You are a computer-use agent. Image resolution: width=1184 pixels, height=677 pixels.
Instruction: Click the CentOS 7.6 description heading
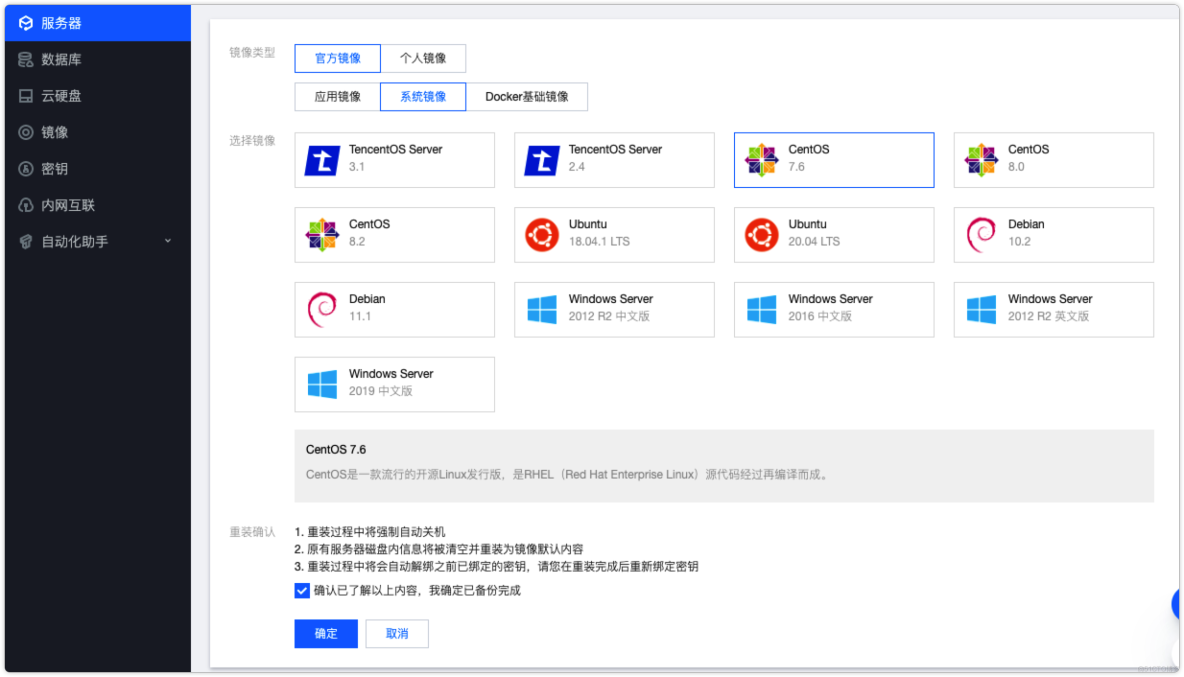click(x=336, y=449)
